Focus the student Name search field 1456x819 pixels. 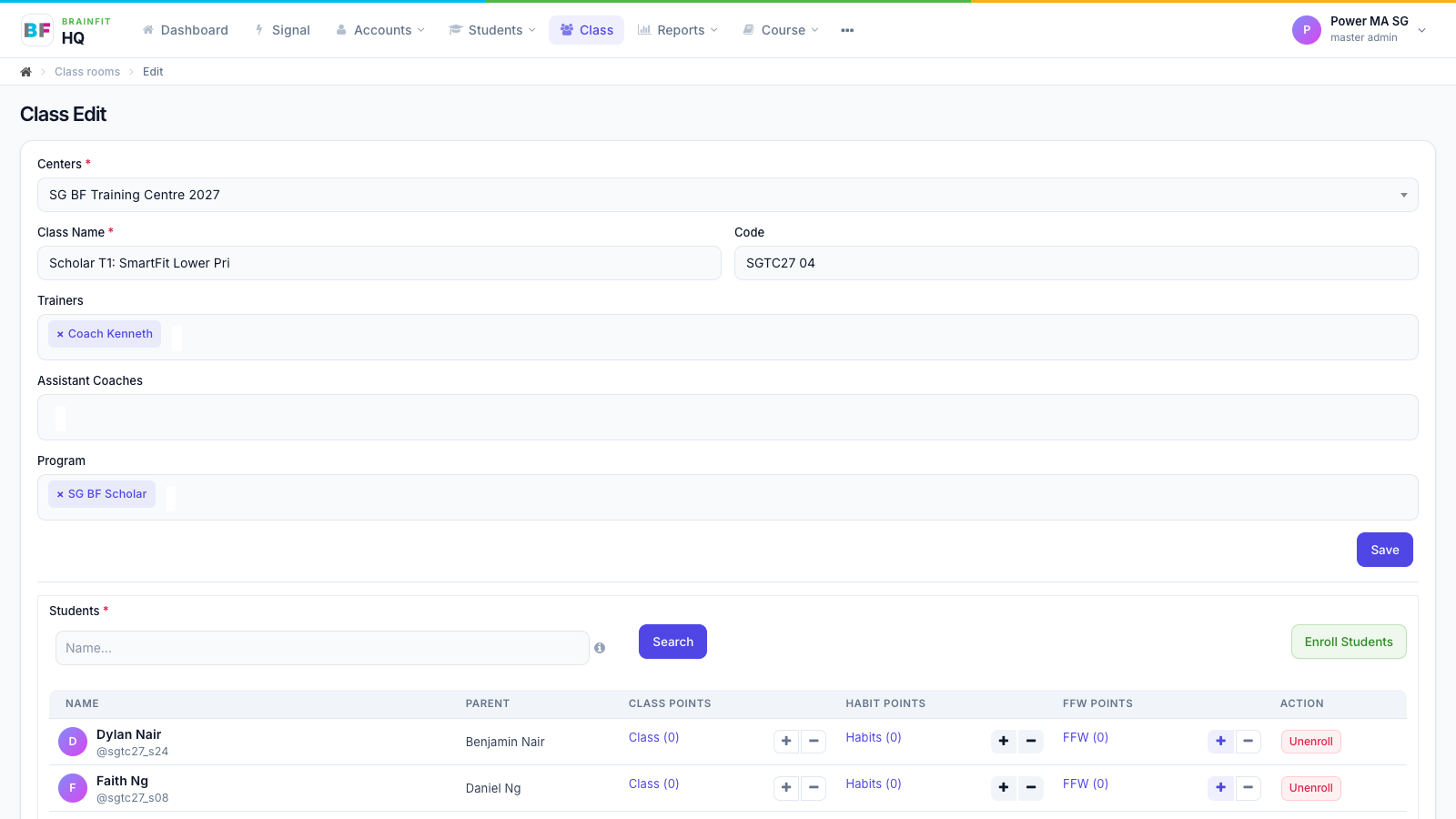(x=322, y=648)
